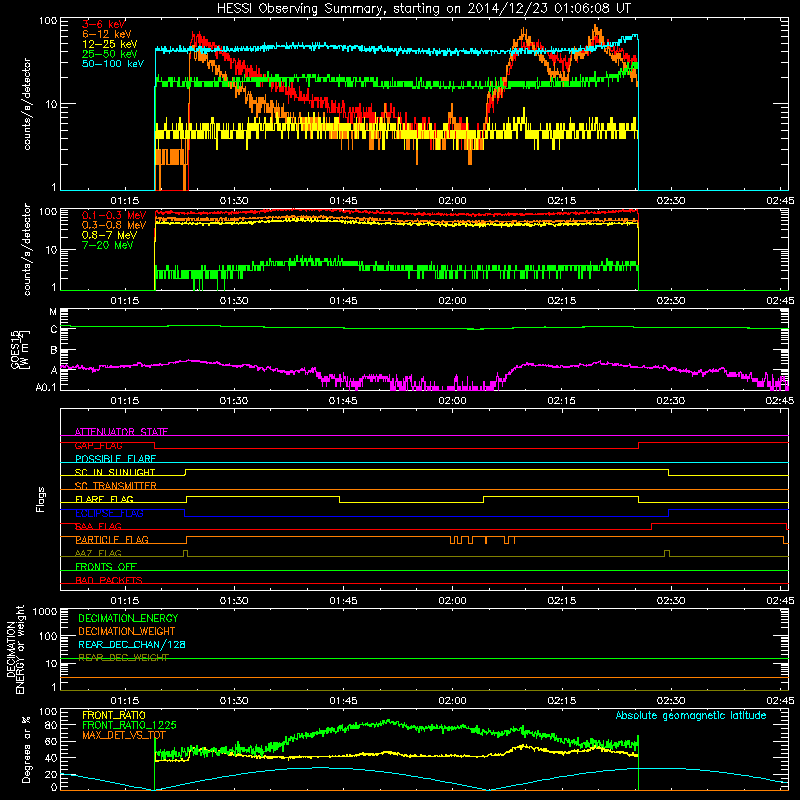Click the 'HESSI Observing Summary' plot title

[424, 8]
